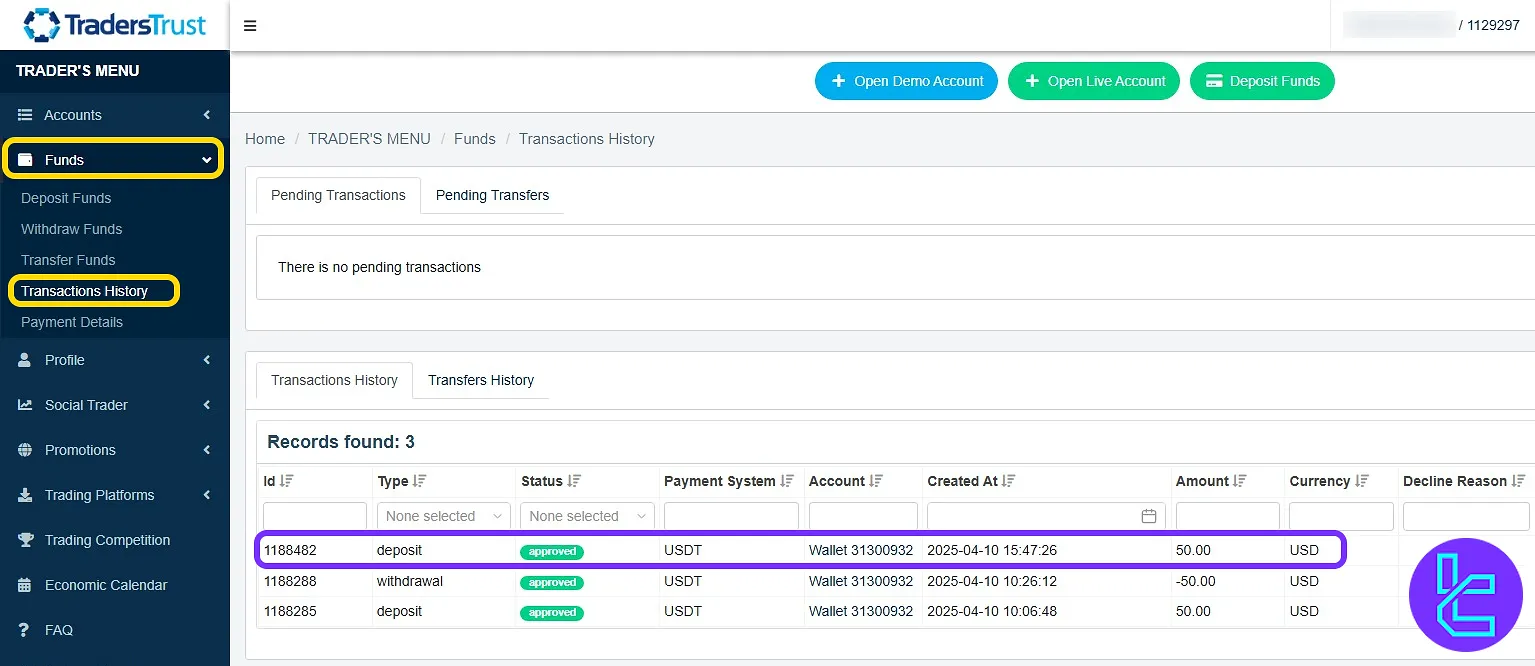Switch to Pending Transfers tab

click(492, 195)
